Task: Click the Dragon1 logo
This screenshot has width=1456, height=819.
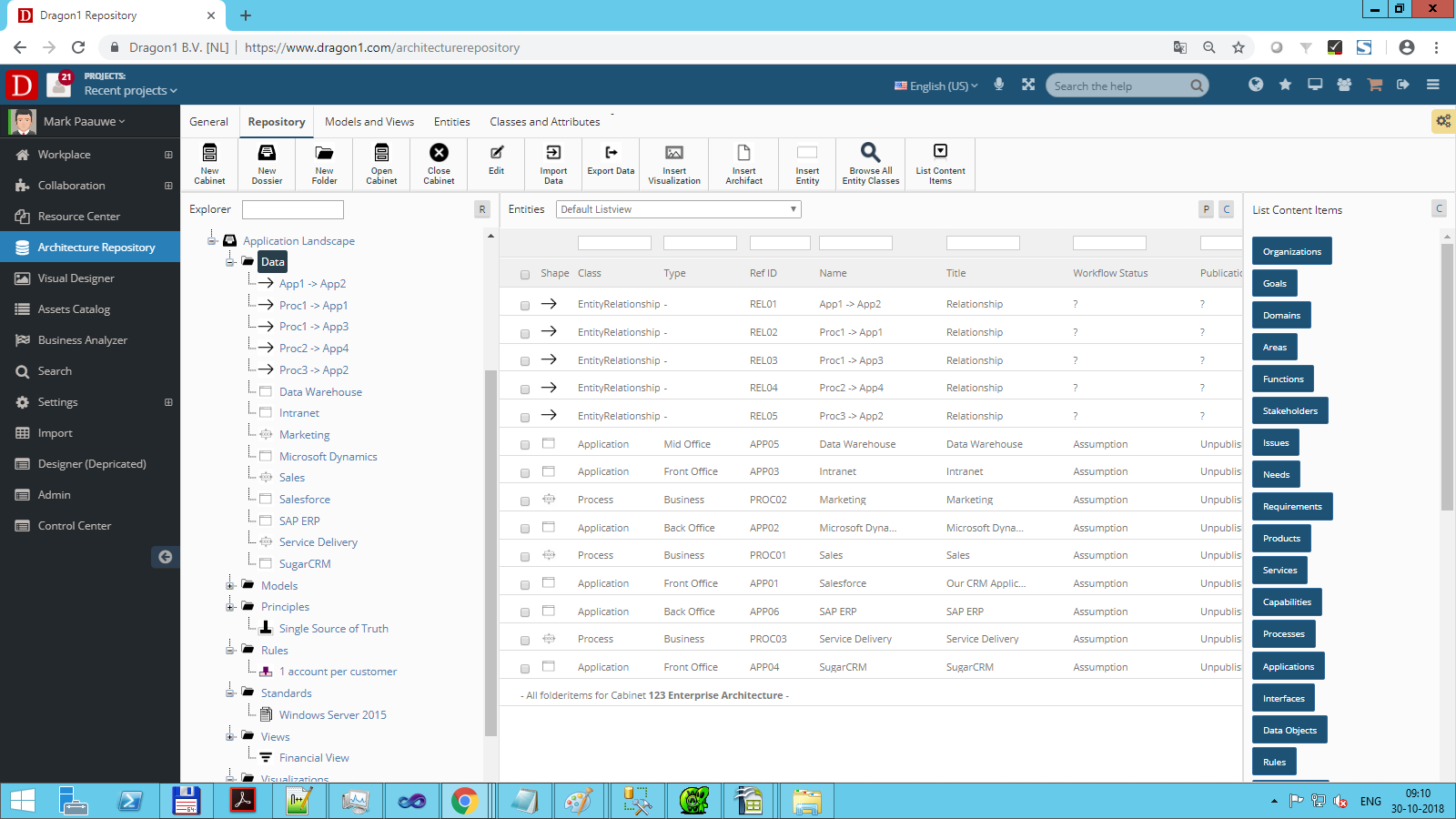Action: (21, 86)
